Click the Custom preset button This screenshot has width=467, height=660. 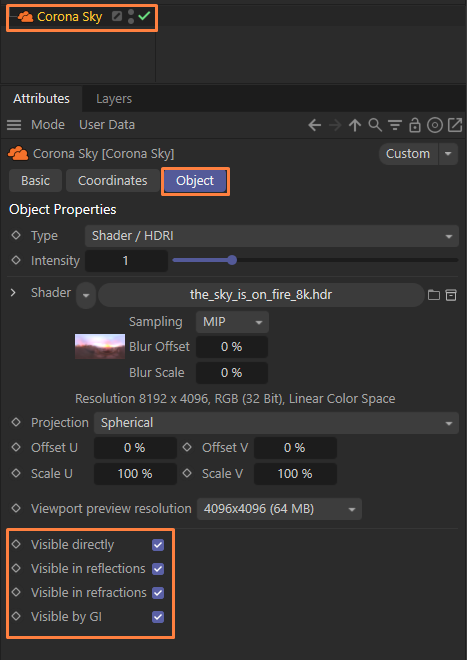(408, 154)
